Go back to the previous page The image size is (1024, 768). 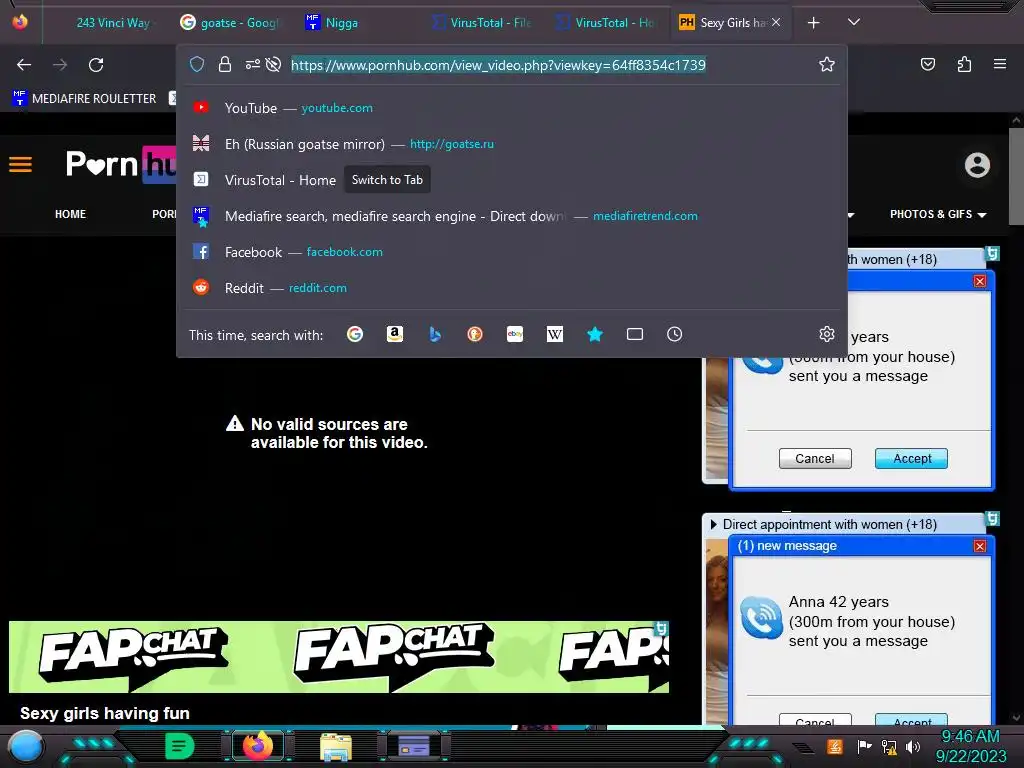24,65
